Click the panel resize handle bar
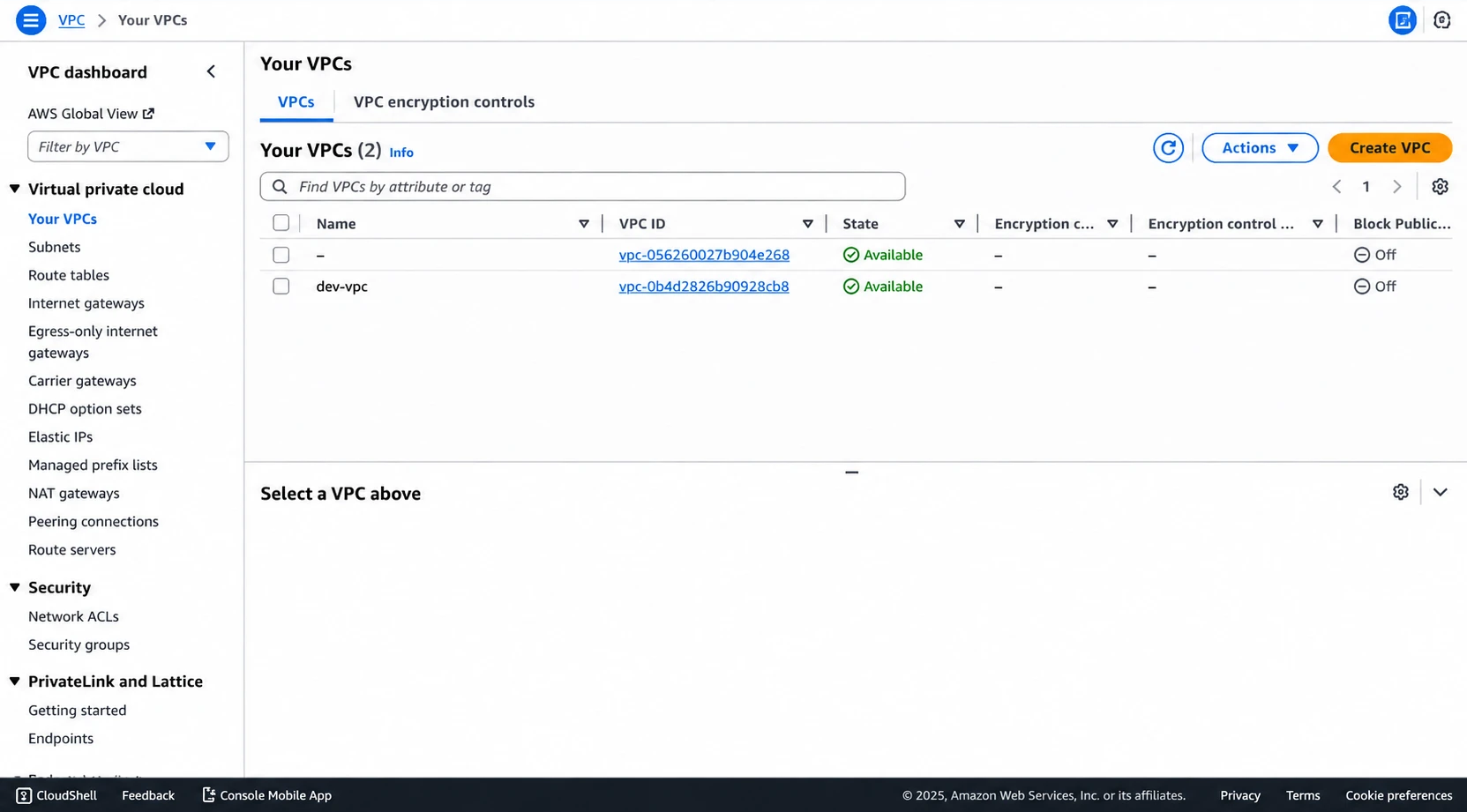Image resolution: width=1467 pixels, height=812 pixels. point(851,472)
